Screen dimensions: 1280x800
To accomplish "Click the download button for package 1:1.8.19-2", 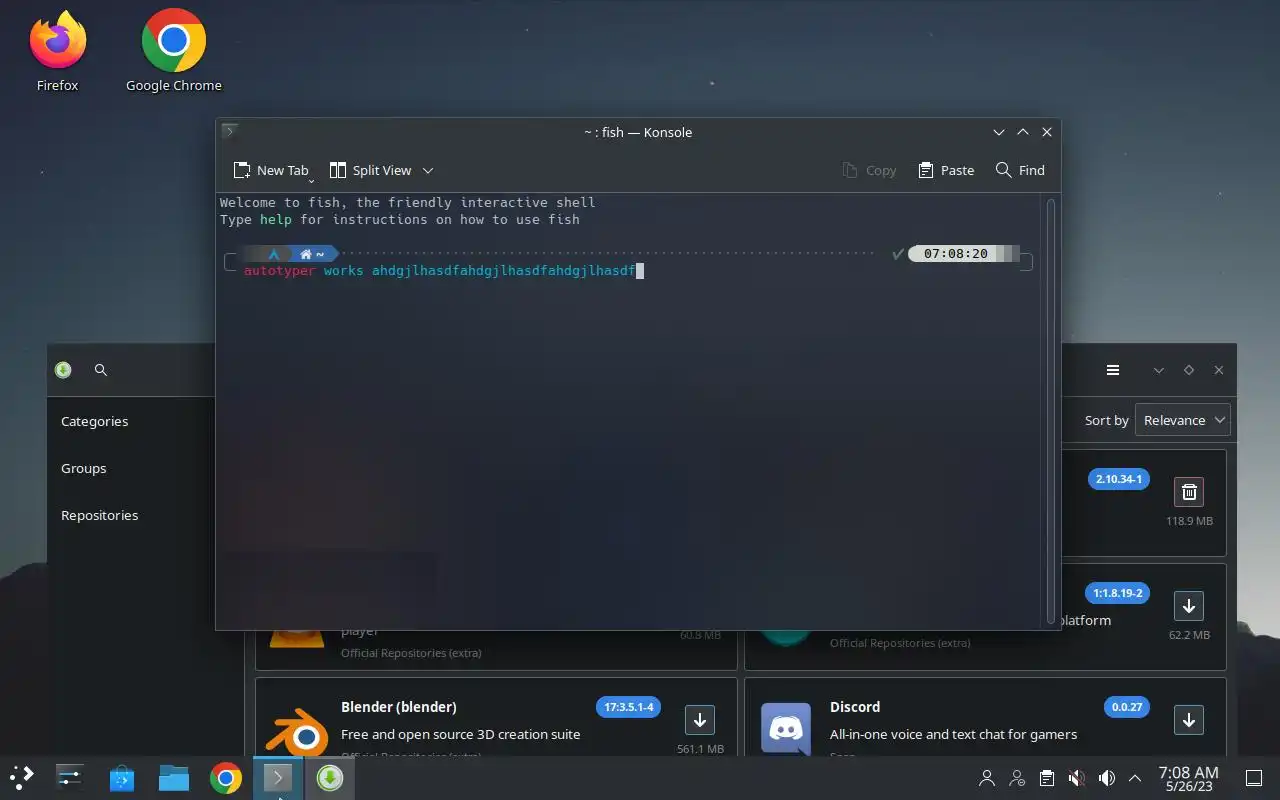I will (1189, 606).
